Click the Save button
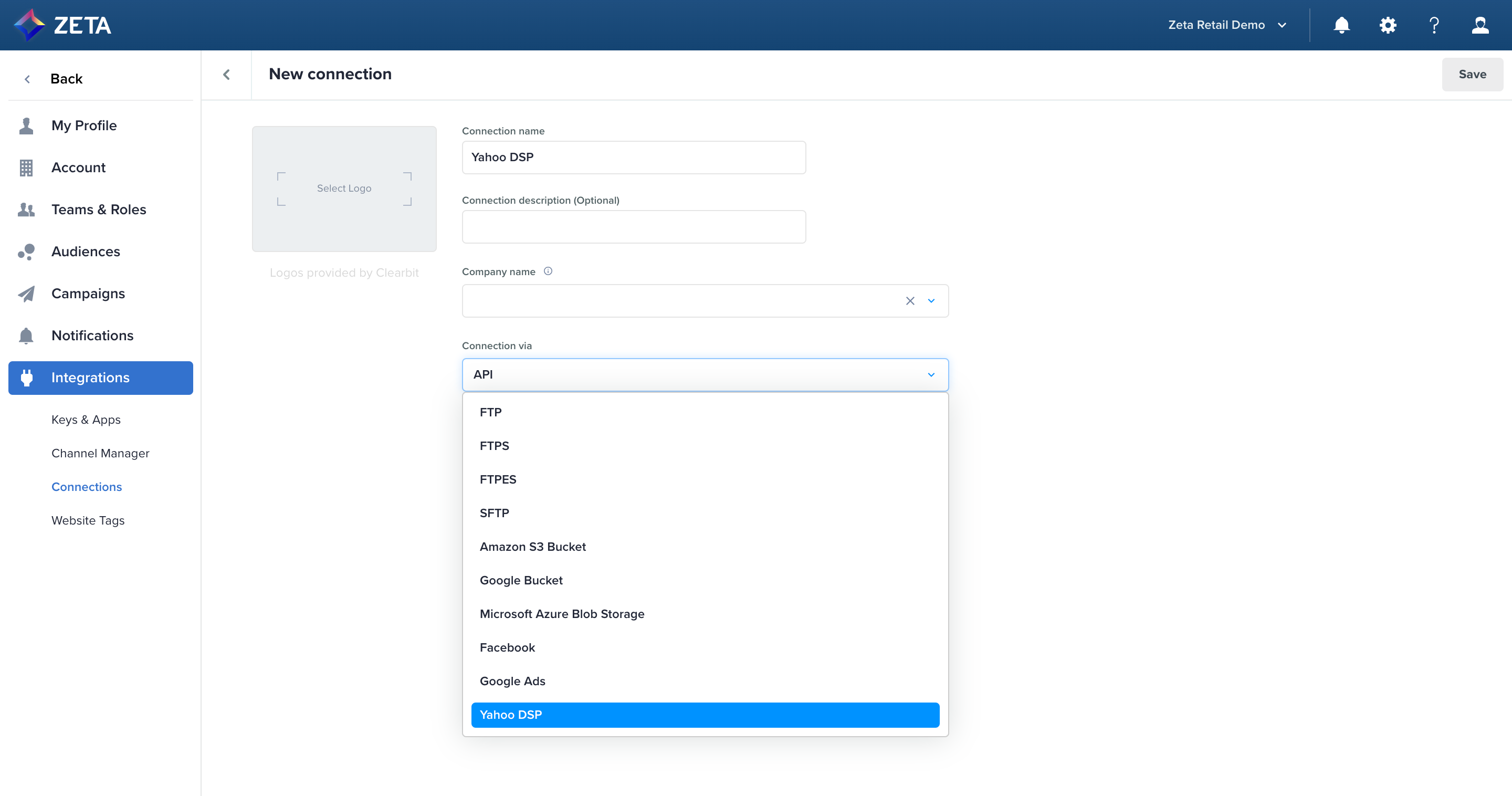The height and width of the screenshot is (796, 1512). pyautogui.click(x=1472, y=75)
